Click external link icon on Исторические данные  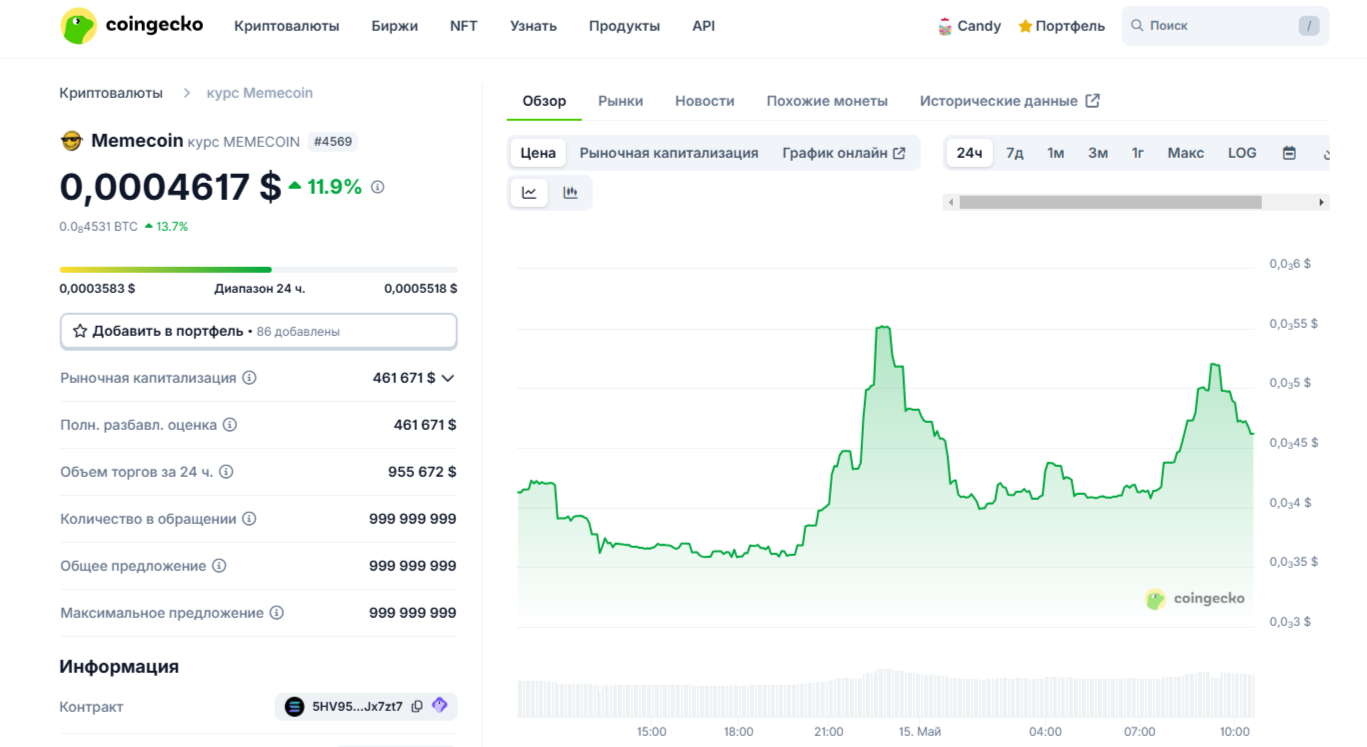[1093, 101]
